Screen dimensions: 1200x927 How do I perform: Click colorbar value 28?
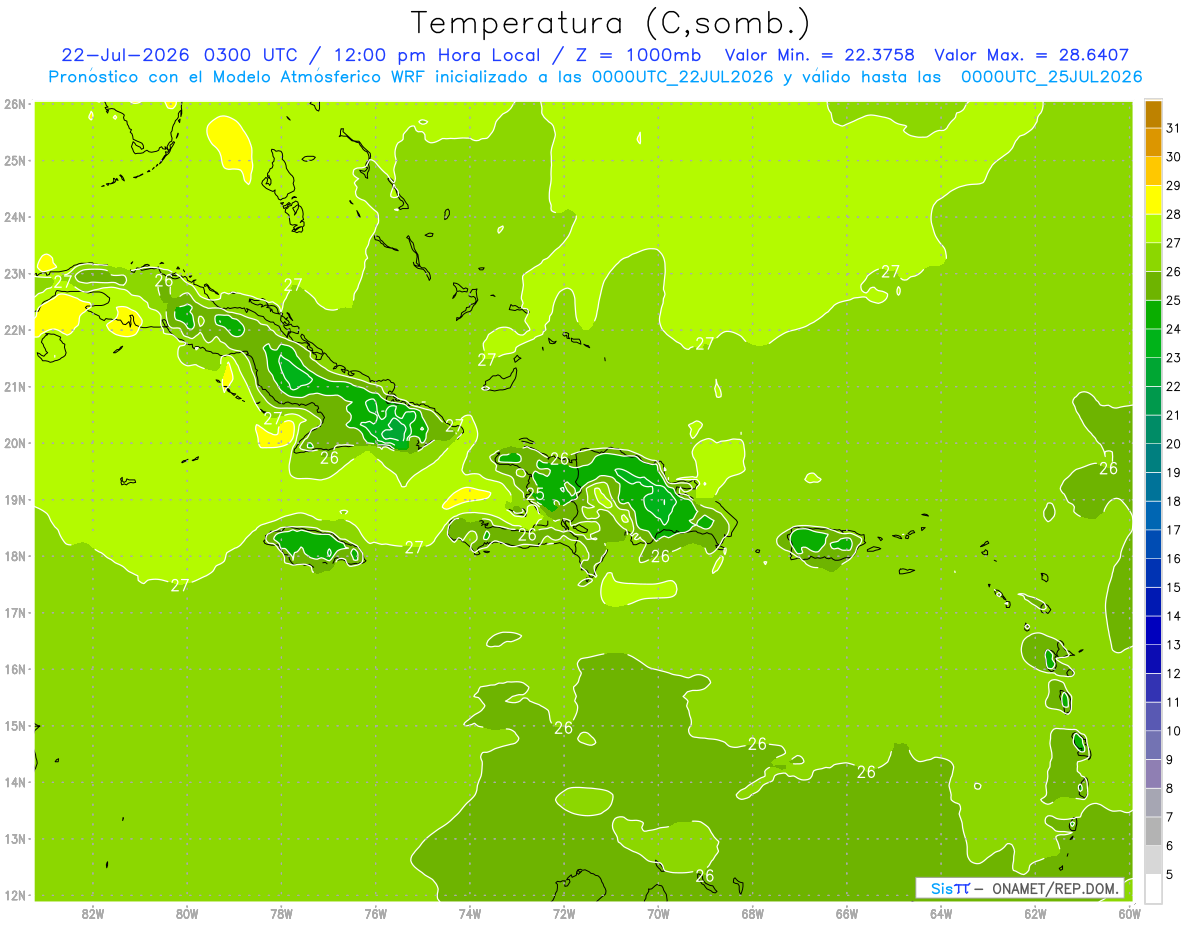(1173, 214)
